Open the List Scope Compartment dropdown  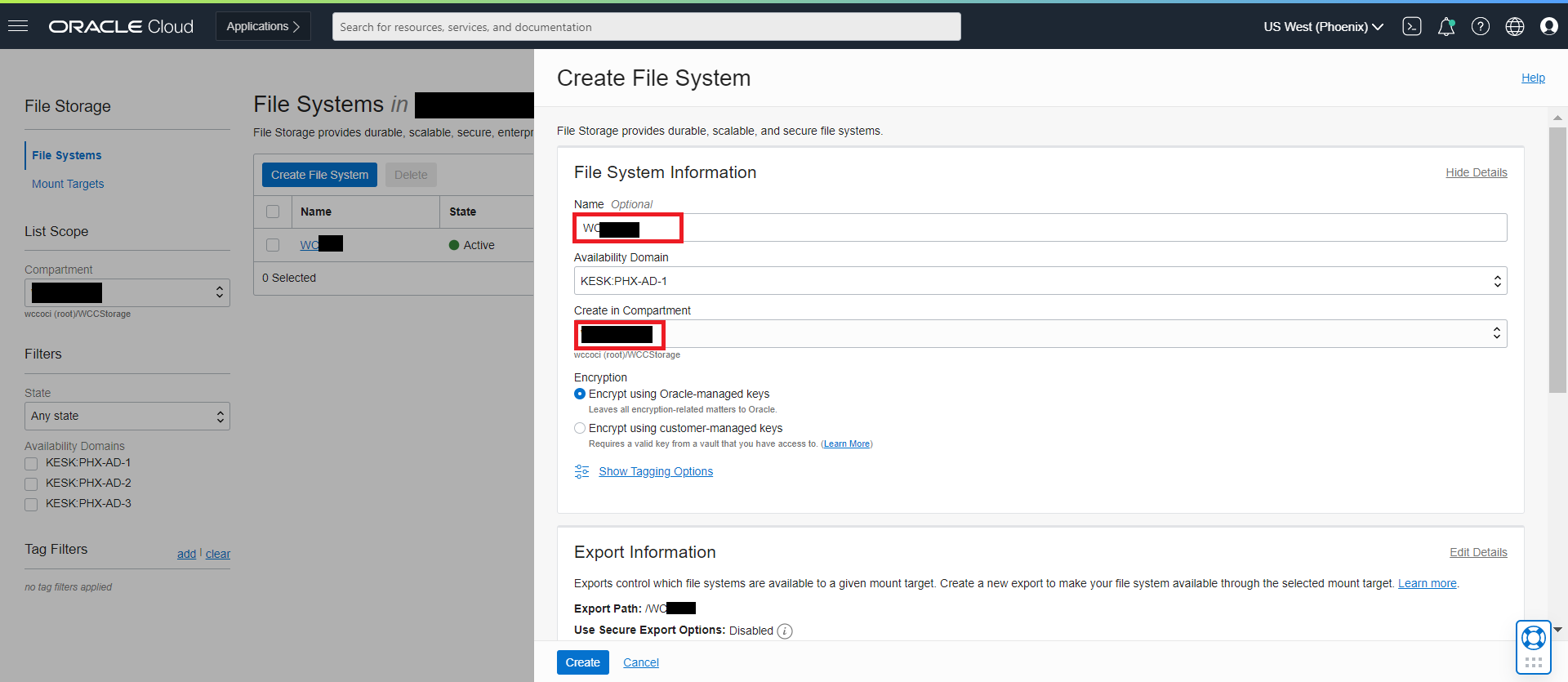tap(127, 292)
